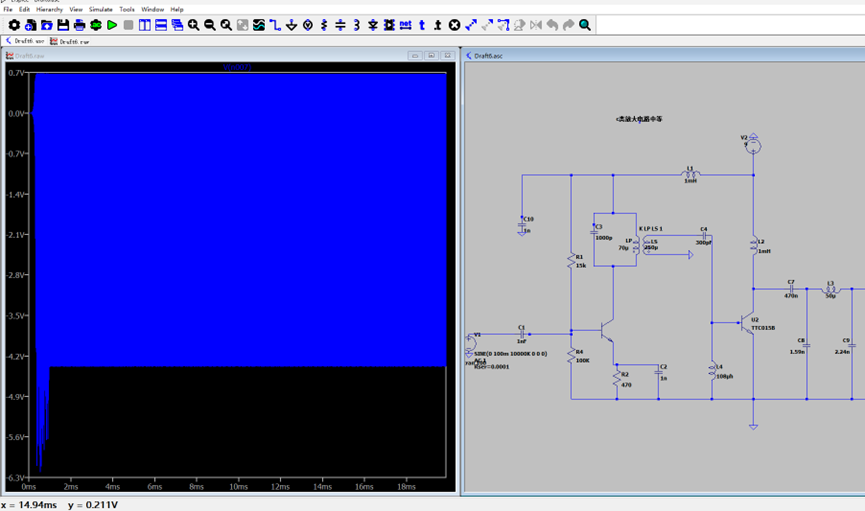Add a SPICE directive
865x511 pixels.
click(438, 25)
